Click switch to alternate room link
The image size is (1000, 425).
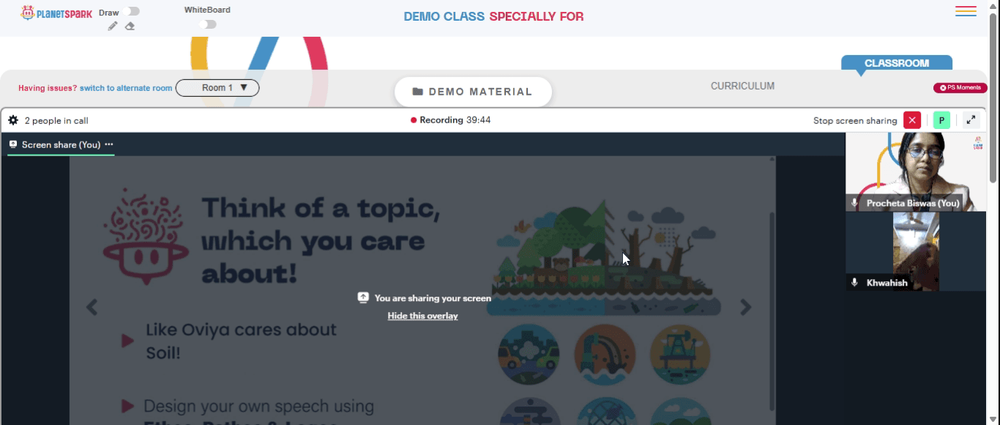pyautogui.click(x=126, y=88)
